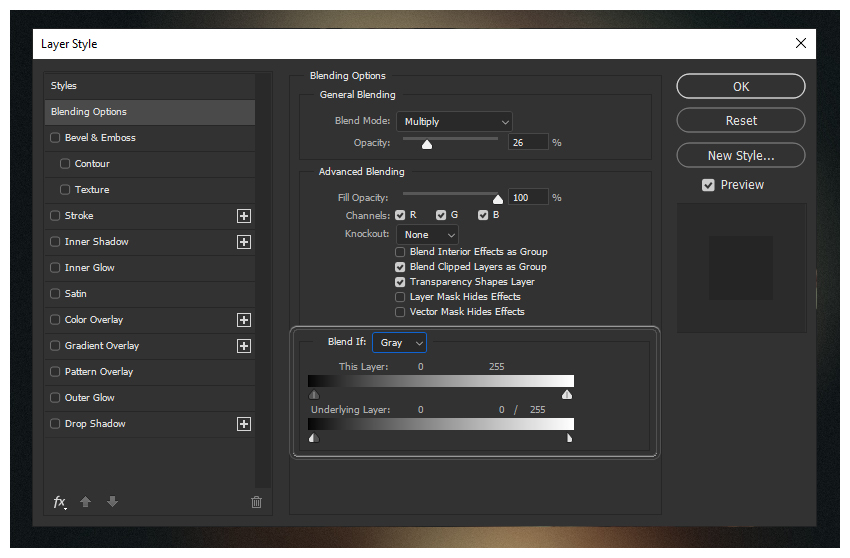Viewport: 850px width, 558px height.
Task: Open the fx effects menu icon
Action: point(60,502)
